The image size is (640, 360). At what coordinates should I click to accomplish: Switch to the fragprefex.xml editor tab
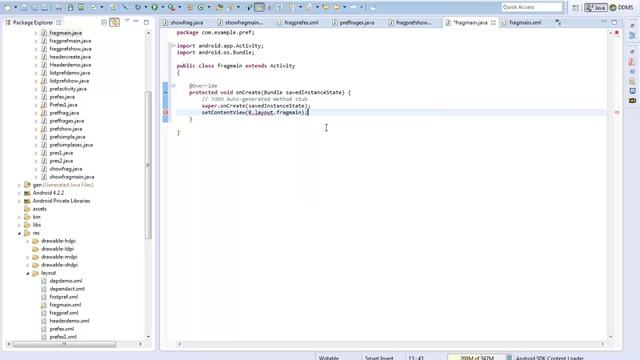pos(297,22)
